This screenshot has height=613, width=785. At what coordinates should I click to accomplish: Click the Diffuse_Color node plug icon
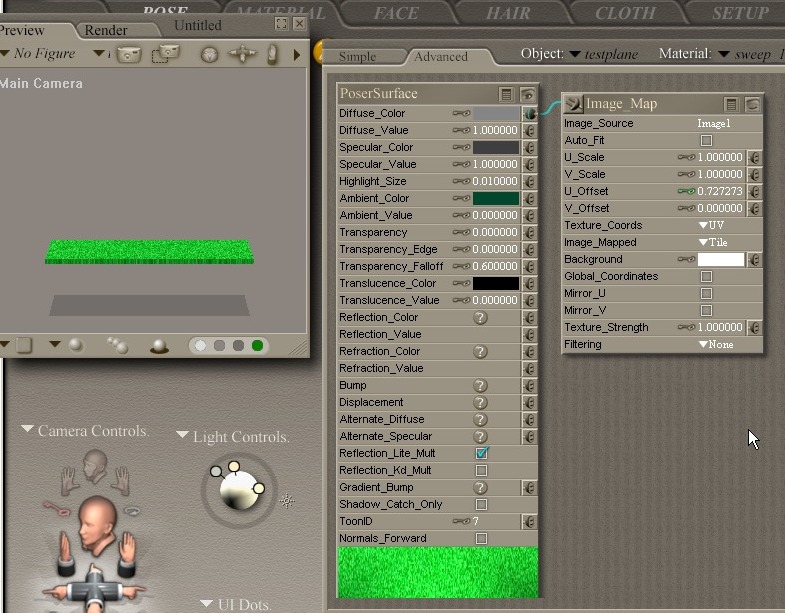coord(529,114)
